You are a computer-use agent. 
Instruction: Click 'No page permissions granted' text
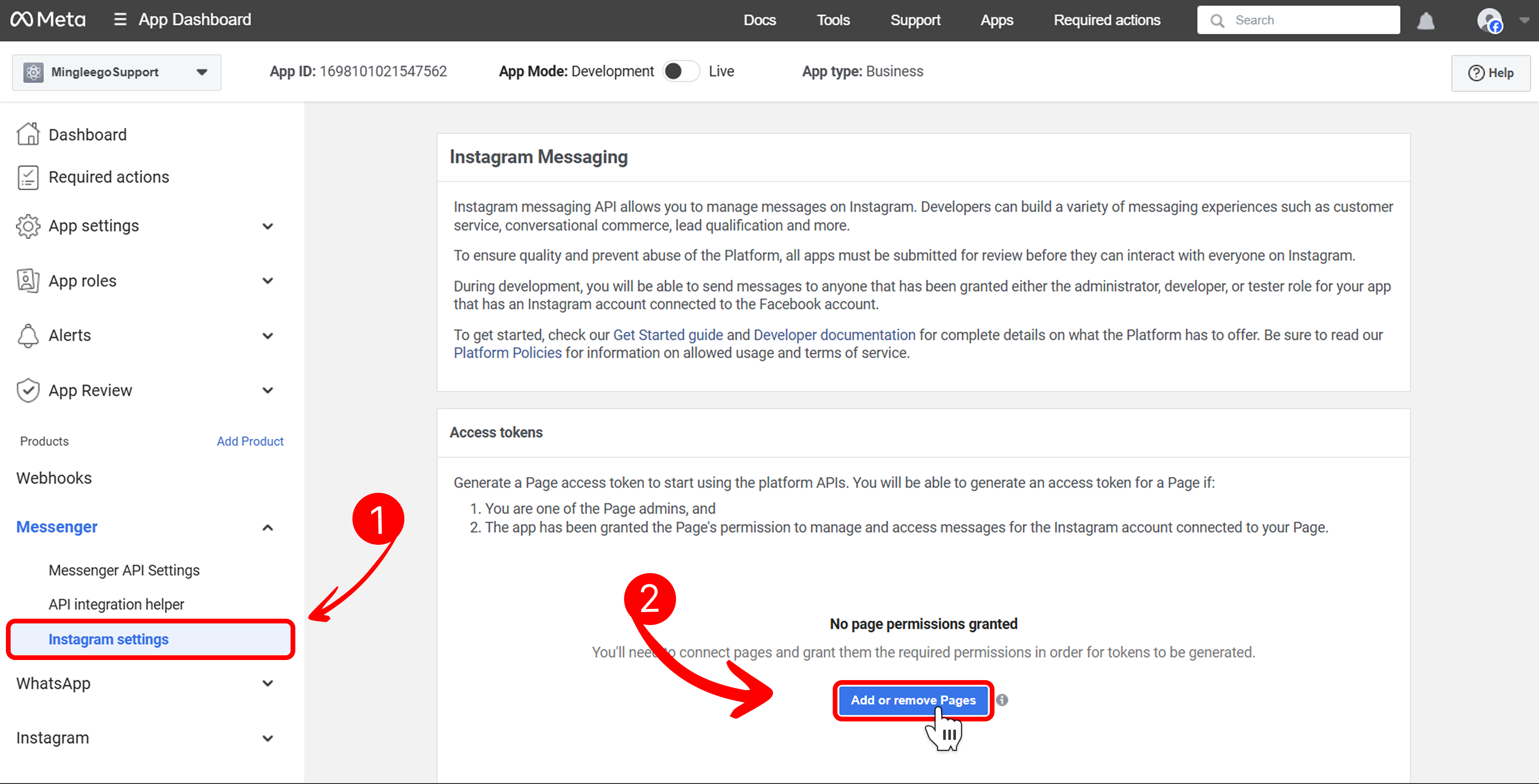(923, 624)
